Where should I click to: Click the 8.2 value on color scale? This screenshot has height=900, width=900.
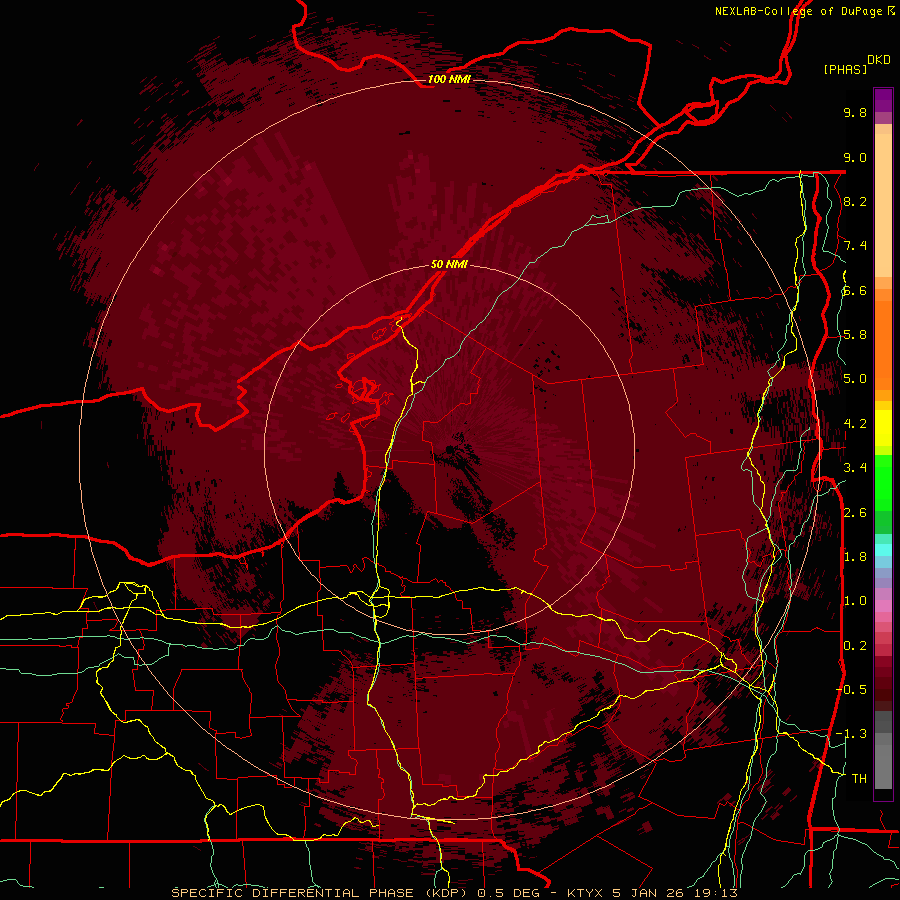[x=855, y=201]
